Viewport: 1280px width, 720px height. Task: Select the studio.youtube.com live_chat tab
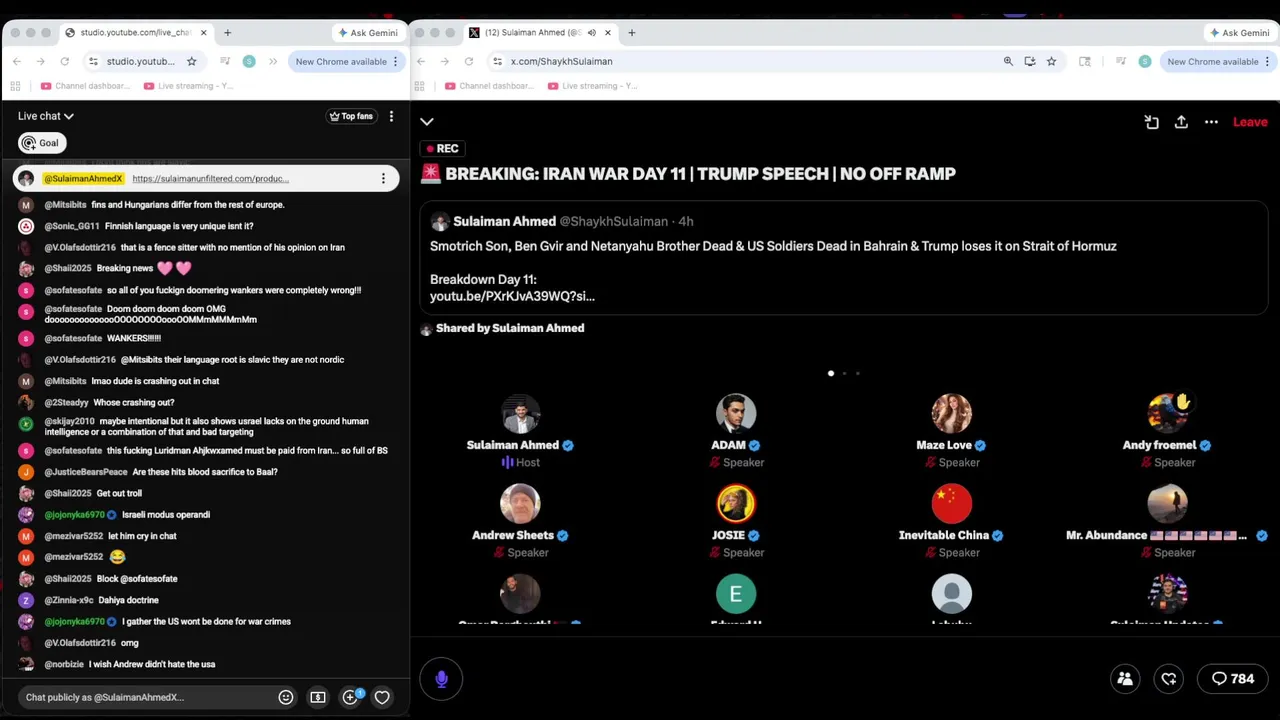(x=135, y=33)
